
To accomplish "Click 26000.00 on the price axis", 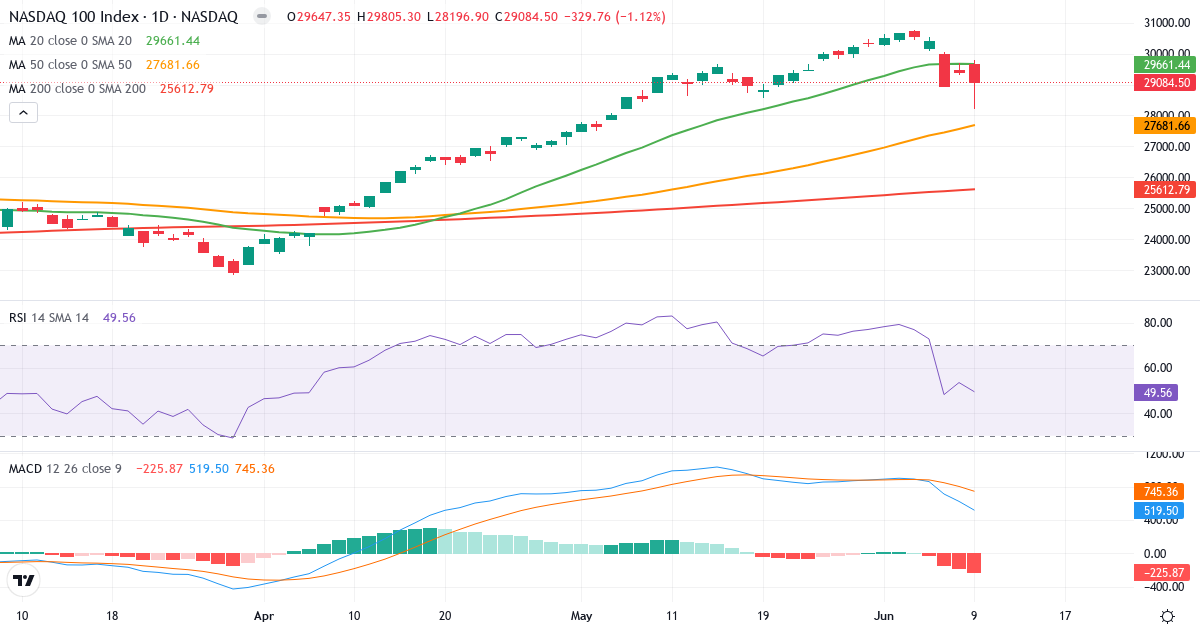I will pyautogui.click(x=1166, y=178).
